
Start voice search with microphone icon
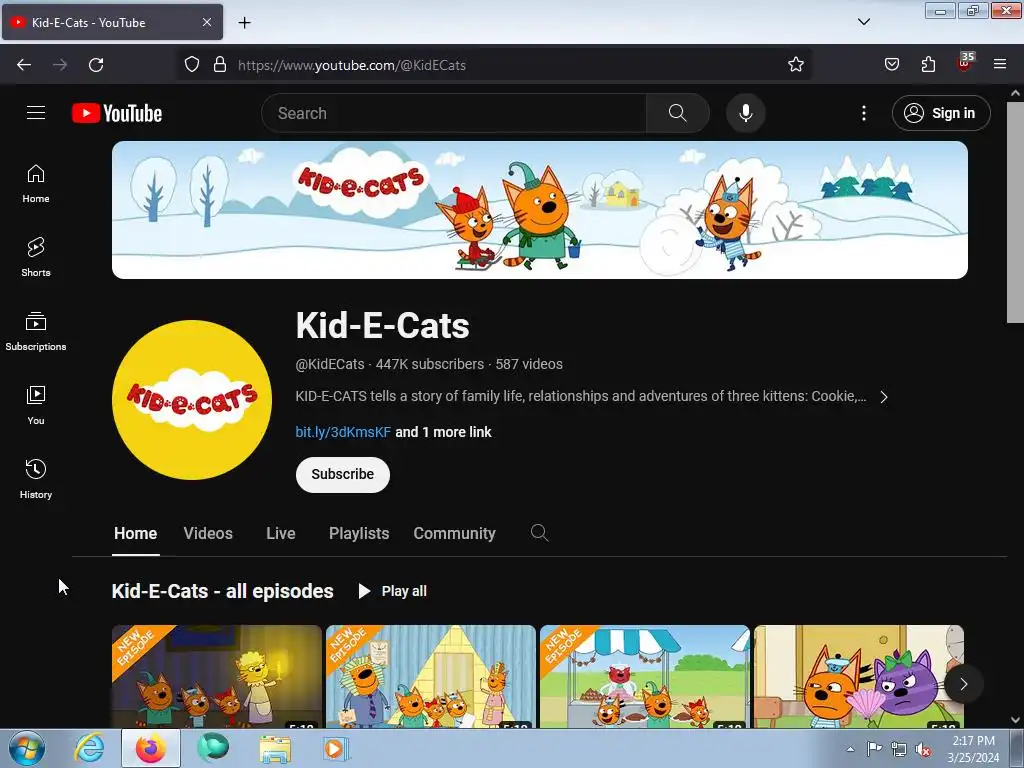click(745, 113)
